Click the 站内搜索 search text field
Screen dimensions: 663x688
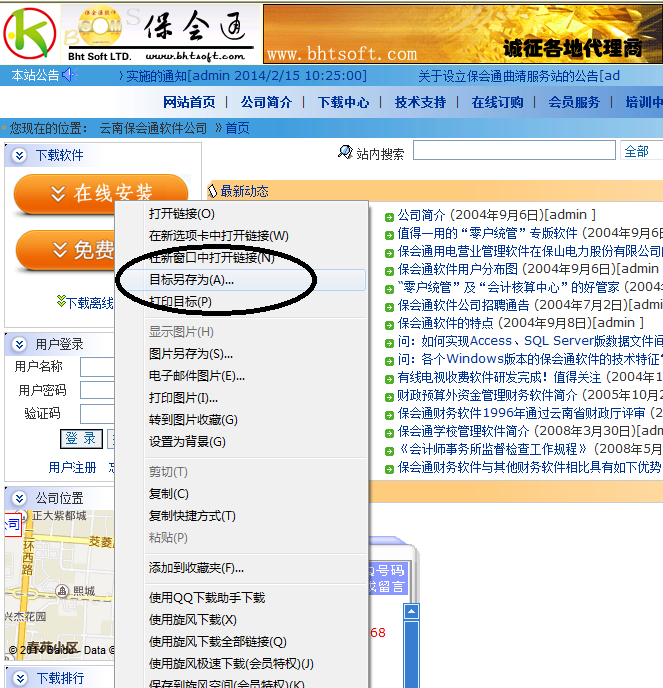pyautogui.click(x=514, y=151)
